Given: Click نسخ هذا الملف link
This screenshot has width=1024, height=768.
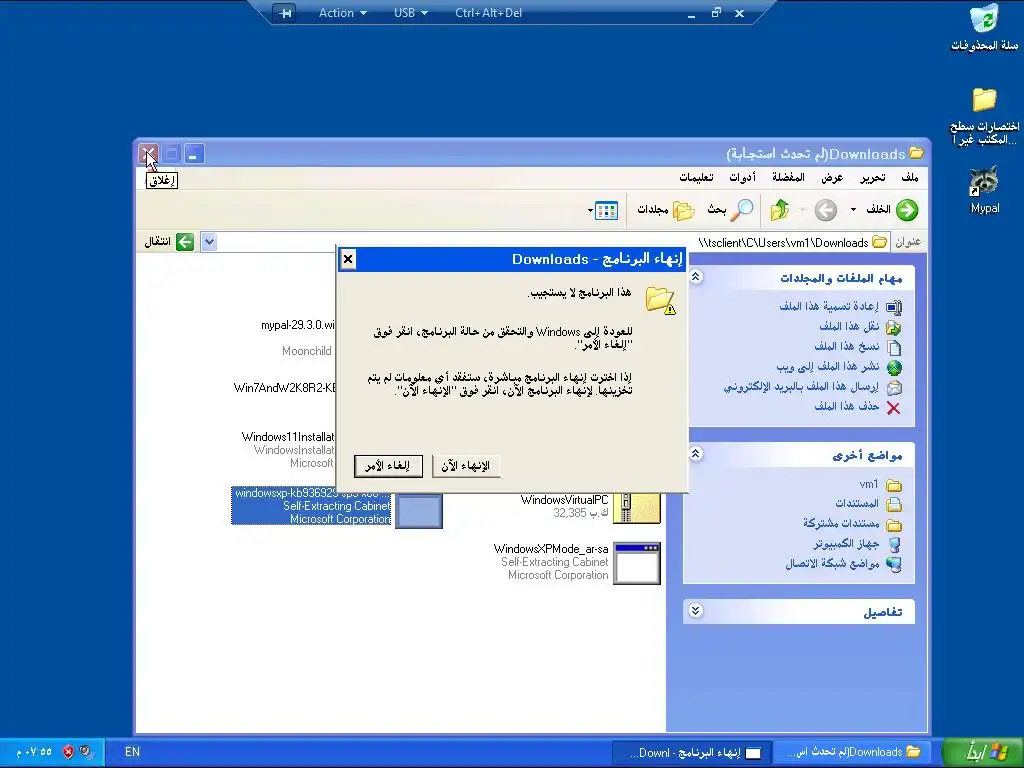Looking at the screenshot, I should 846,346.
